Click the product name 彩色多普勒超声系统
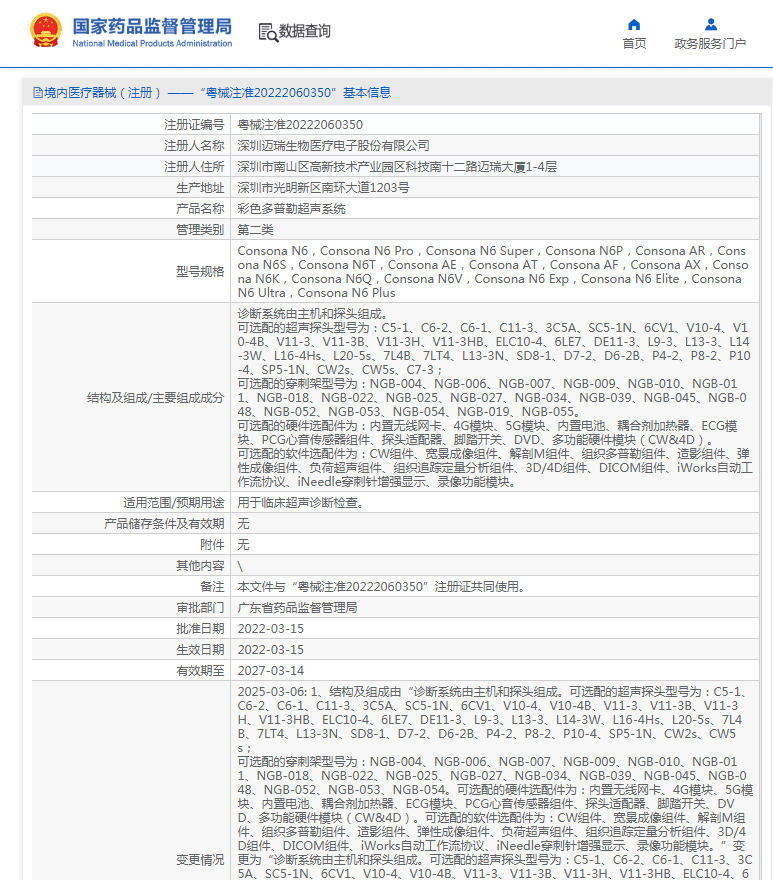This screenshot has height=880, width=773. [291, 209]
